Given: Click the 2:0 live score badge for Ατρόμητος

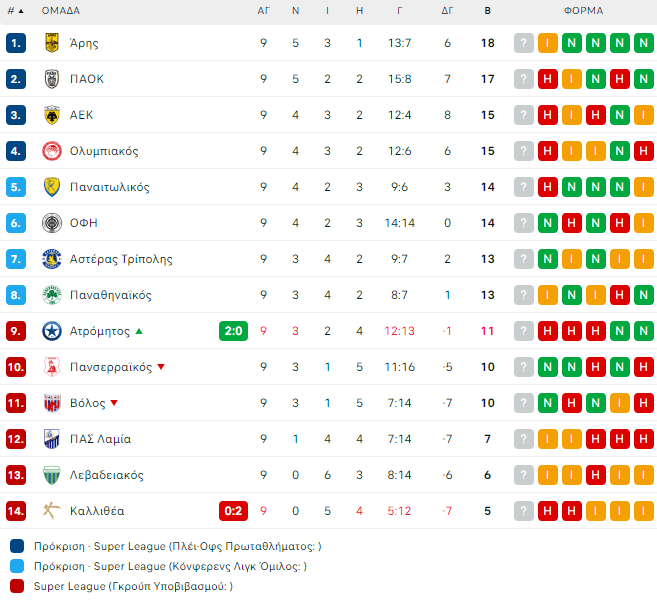Looking at the screenshot, I should [233, 331].
